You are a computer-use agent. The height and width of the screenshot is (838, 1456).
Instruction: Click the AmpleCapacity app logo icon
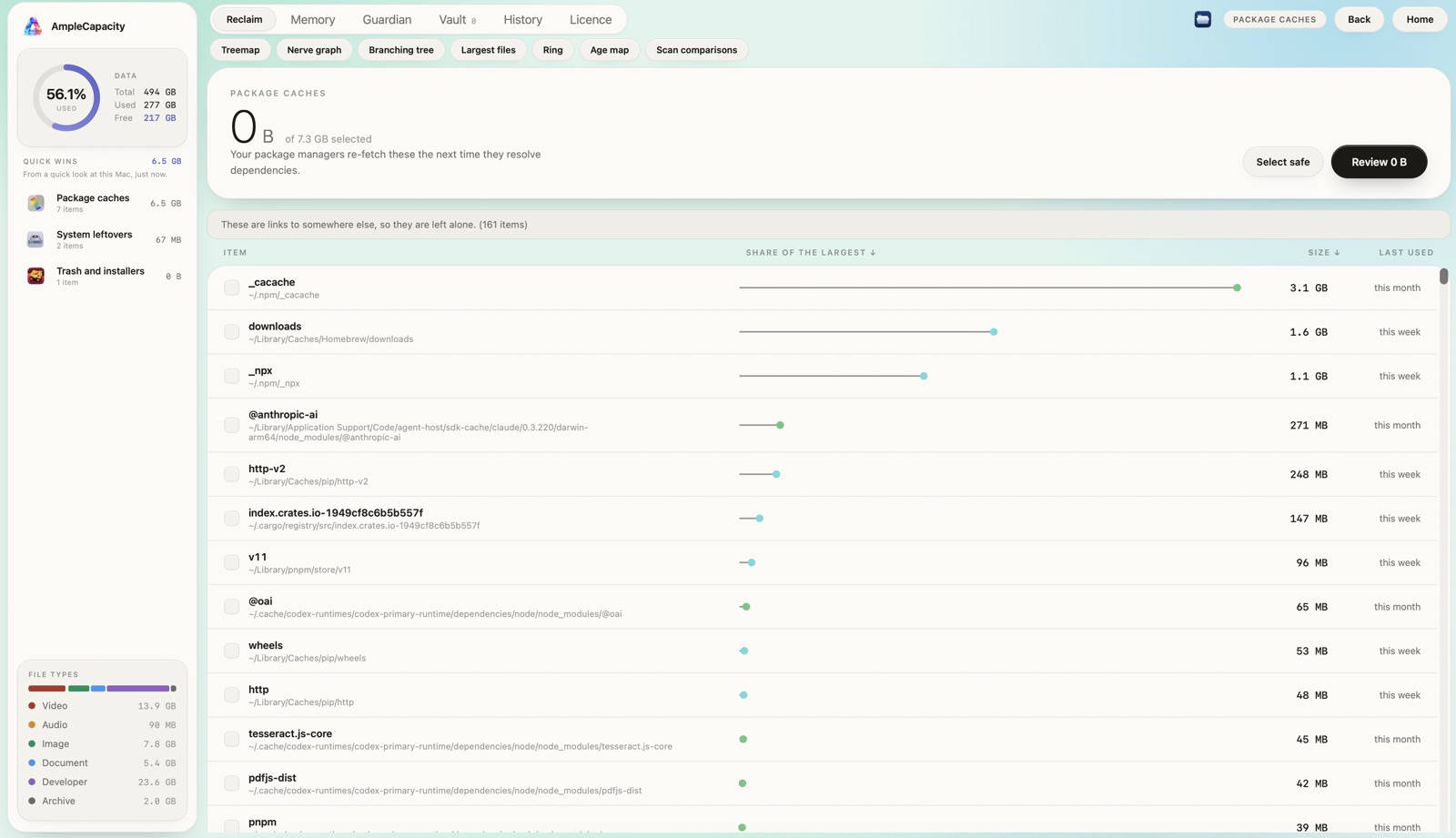coord(33,26)
